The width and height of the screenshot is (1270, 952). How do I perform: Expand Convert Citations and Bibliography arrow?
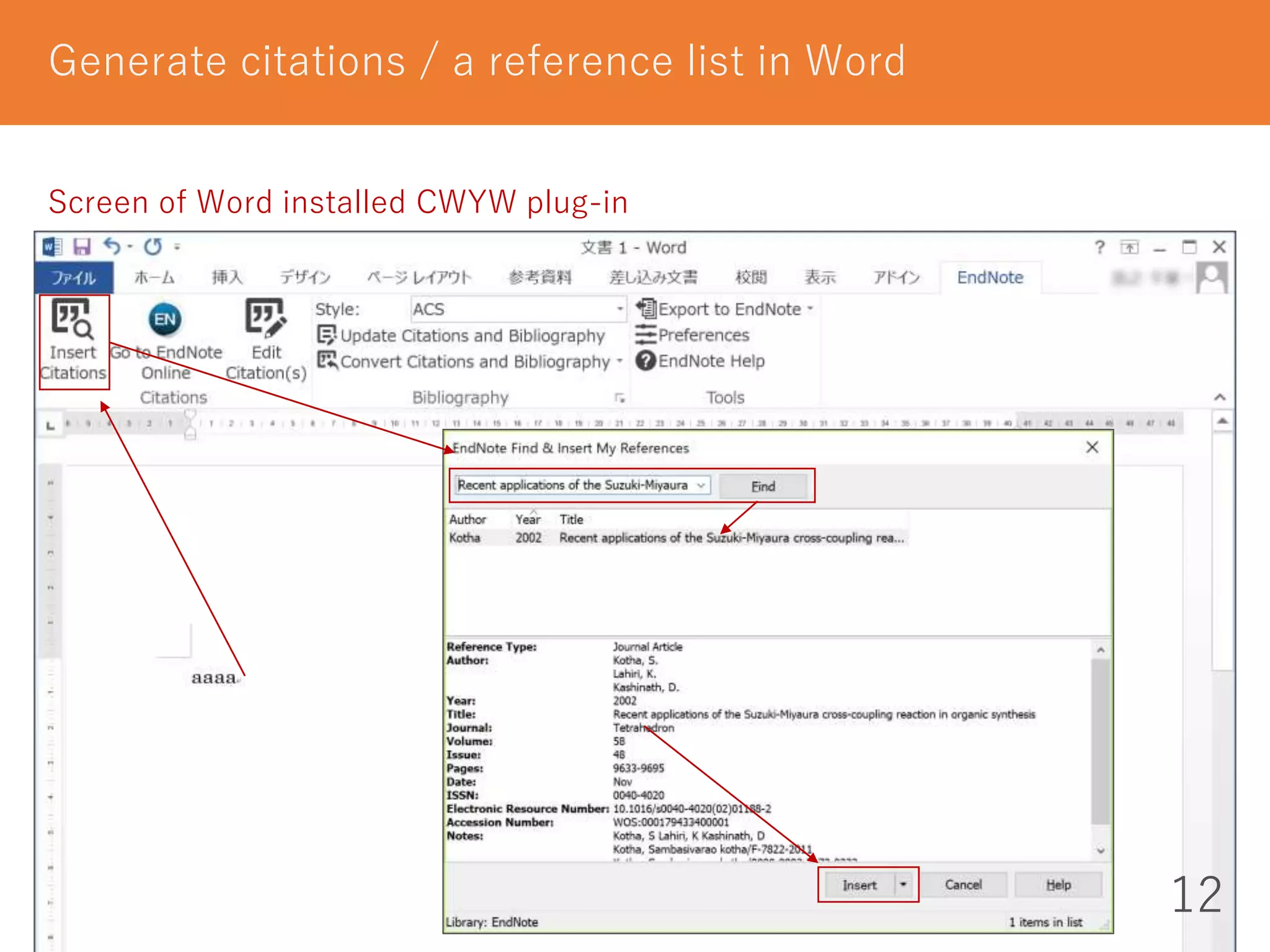pos(619,361)
